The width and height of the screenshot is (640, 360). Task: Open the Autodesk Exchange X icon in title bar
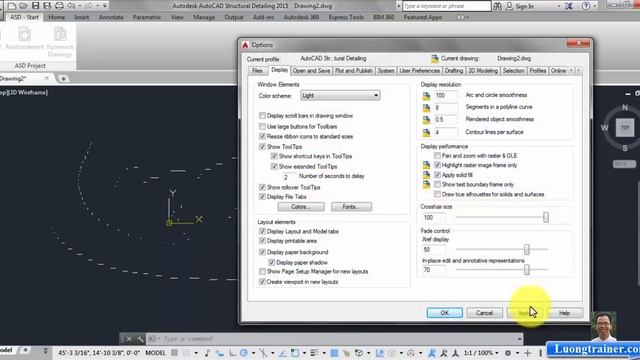point(569,6)
